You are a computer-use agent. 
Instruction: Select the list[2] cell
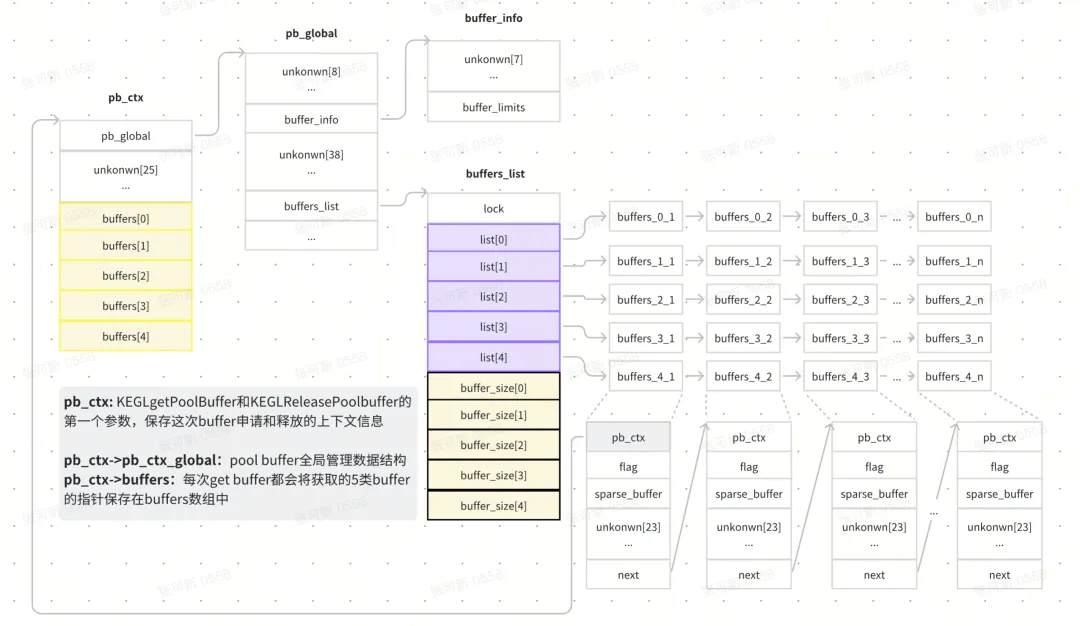494,296
